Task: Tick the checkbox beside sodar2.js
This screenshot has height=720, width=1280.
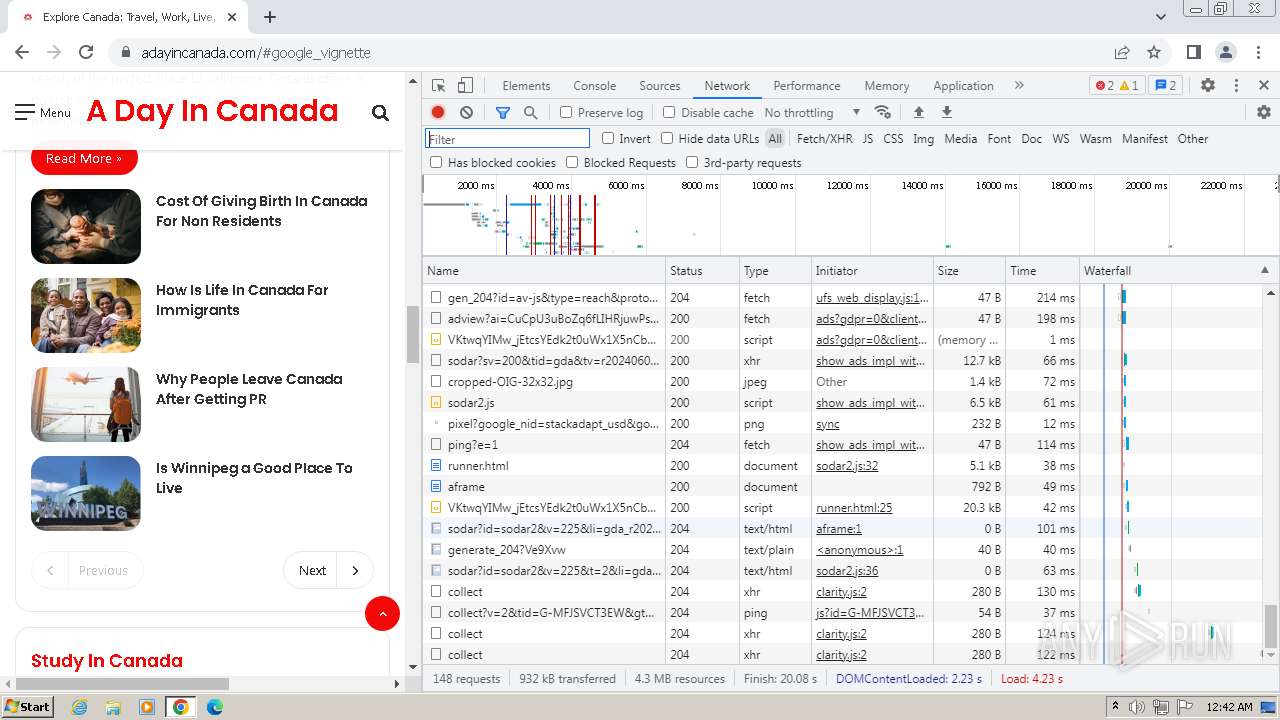Action: (x=436, y=403)
